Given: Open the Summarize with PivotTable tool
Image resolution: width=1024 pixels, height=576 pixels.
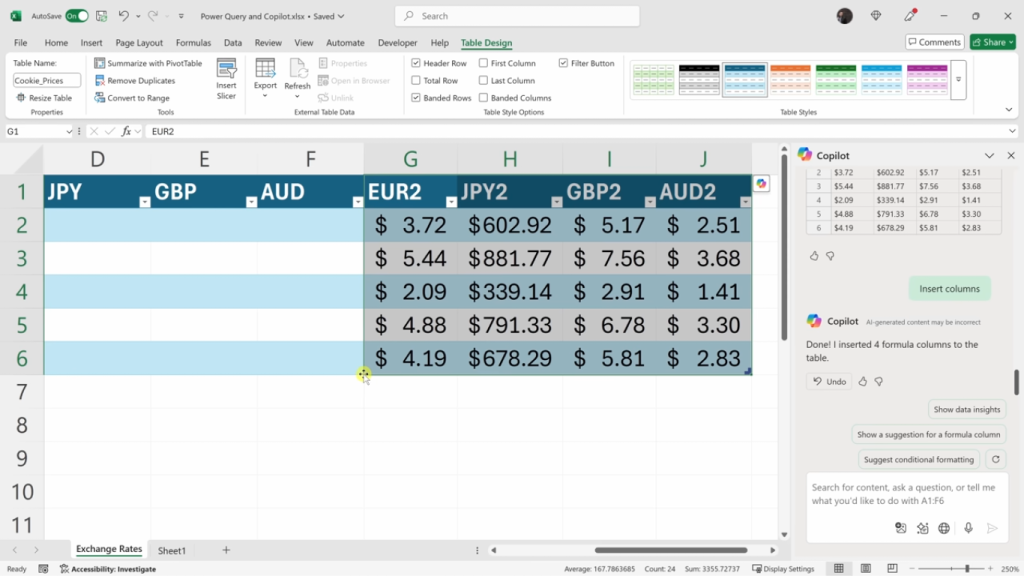Looking at the screenshot, I should point(147,62).
